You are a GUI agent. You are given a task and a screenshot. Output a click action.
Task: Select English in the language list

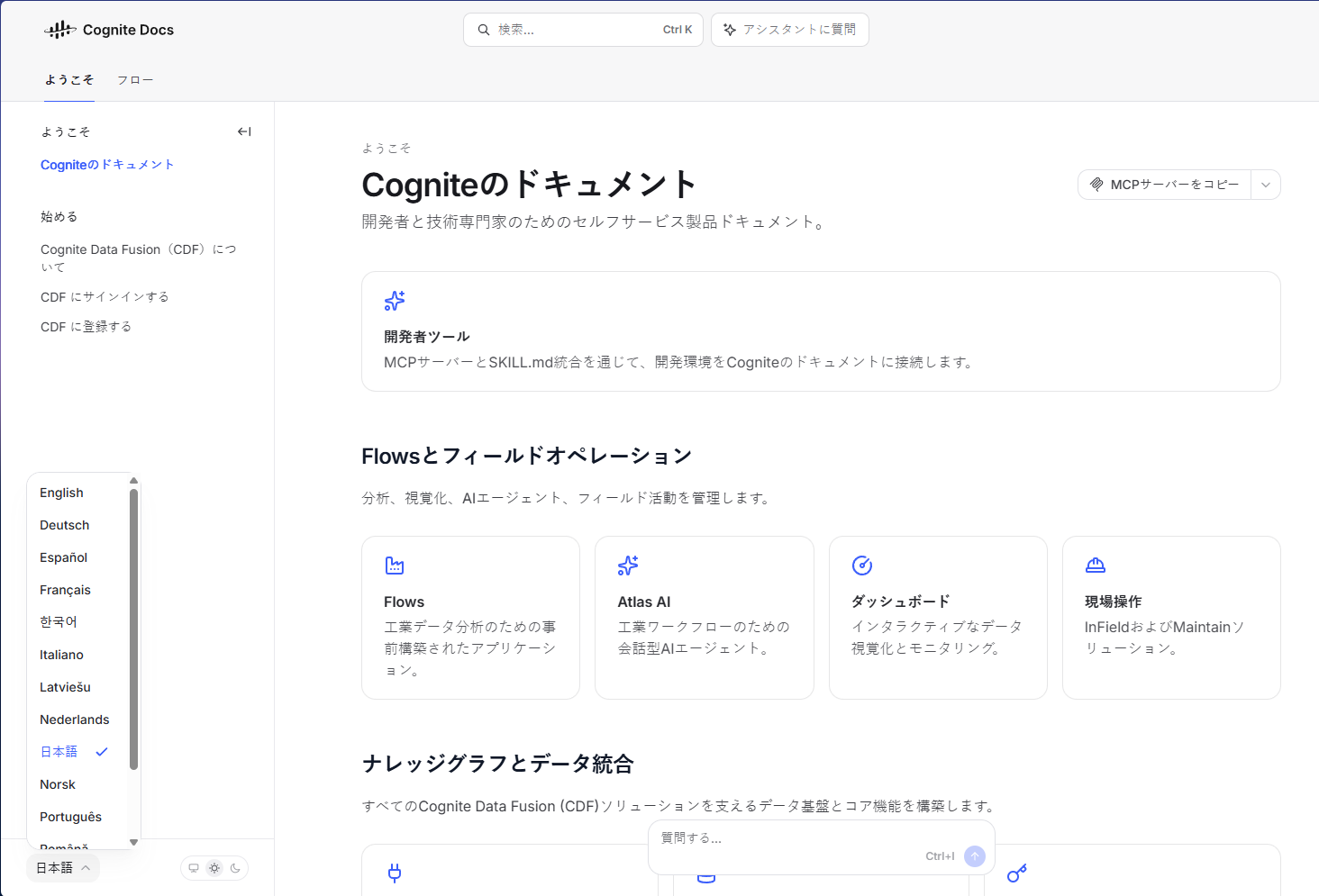tap(77, 493)
